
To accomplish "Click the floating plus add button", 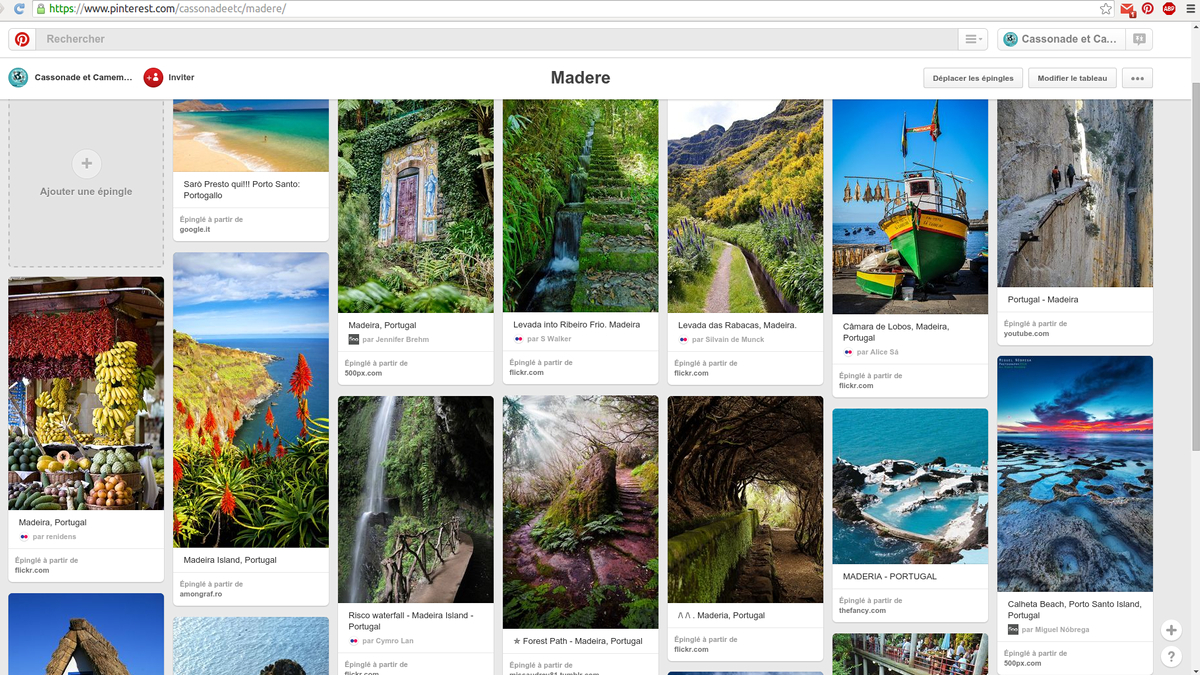I will point(1171,630).
